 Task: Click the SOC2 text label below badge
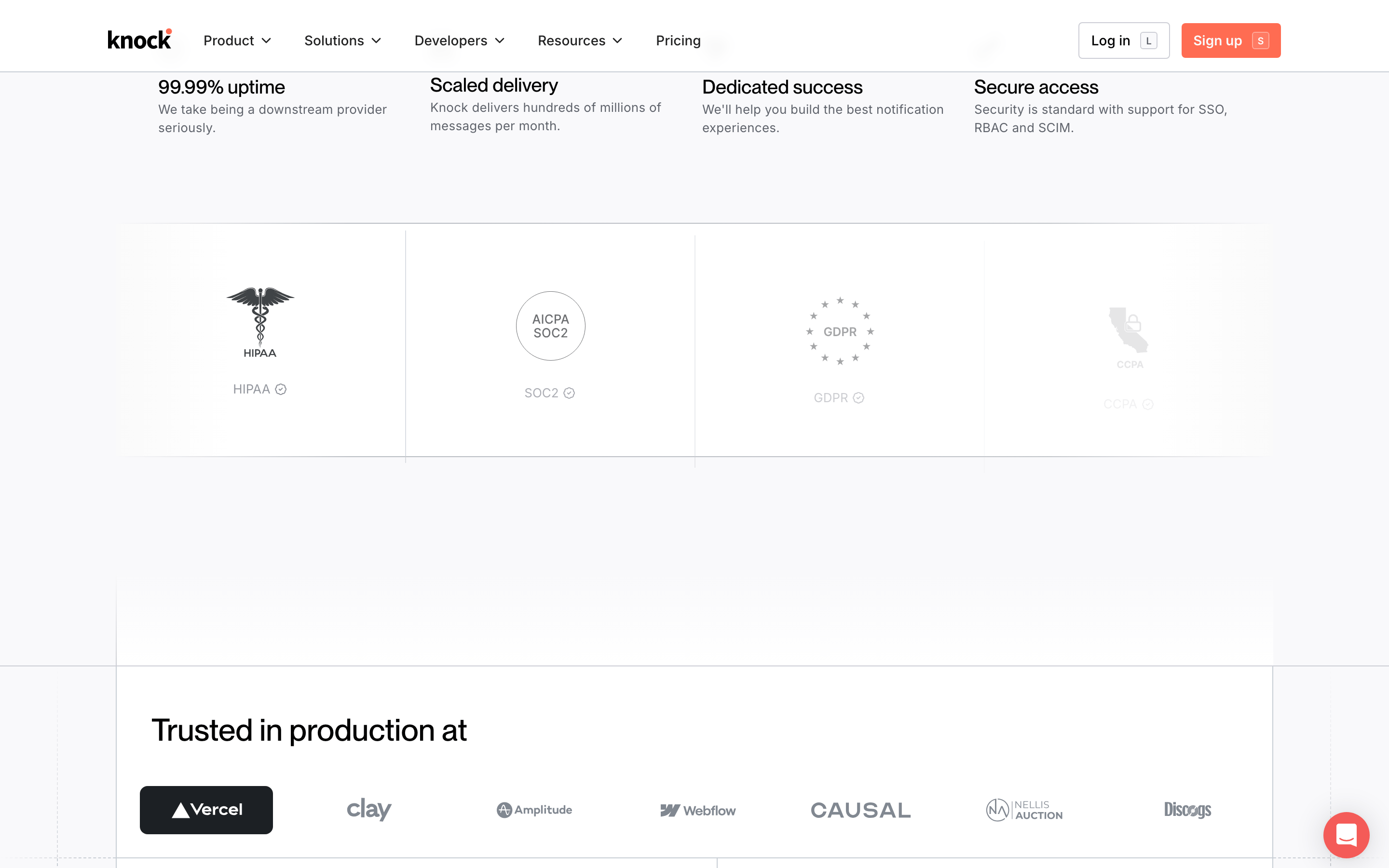[x=541, y=393]
